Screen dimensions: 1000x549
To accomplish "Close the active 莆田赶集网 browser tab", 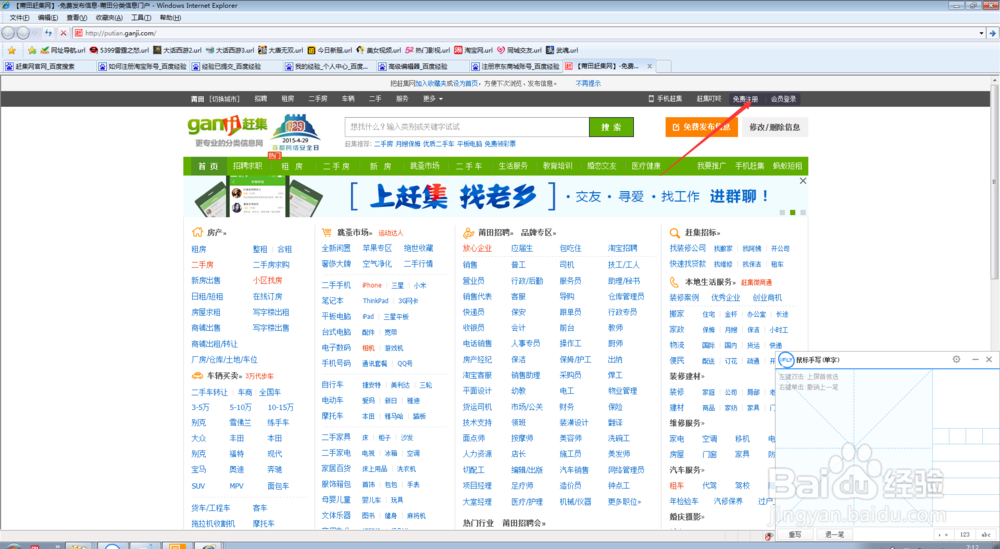I will pyautogui.click(x=650, y=66).
